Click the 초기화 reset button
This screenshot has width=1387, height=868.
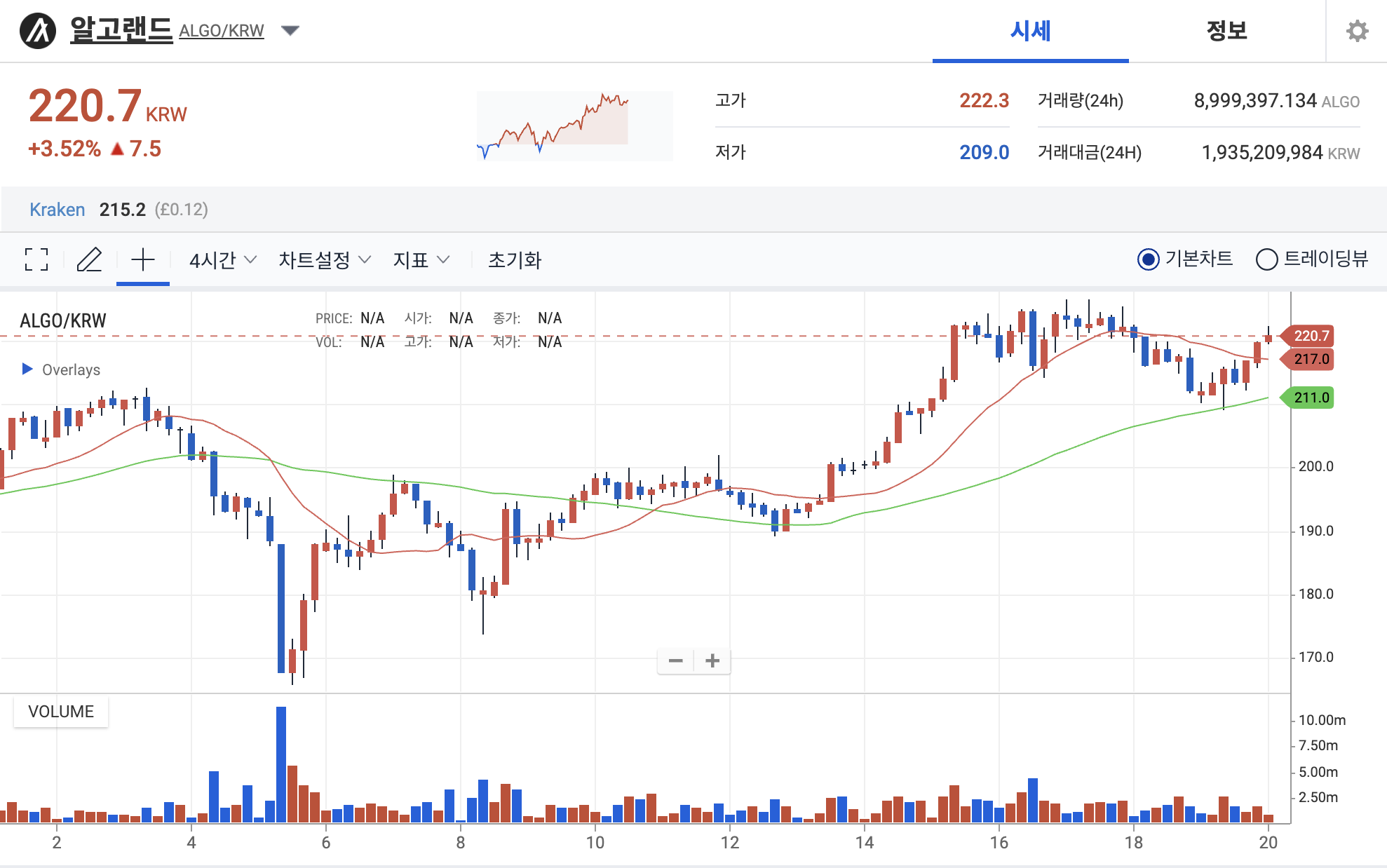[x=515, y=260]
